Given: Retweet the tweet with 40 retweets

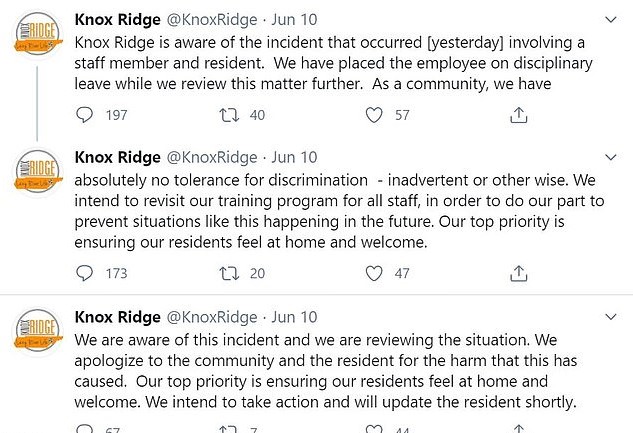Looking at the screenshot, I should click(x=227, y=116).
